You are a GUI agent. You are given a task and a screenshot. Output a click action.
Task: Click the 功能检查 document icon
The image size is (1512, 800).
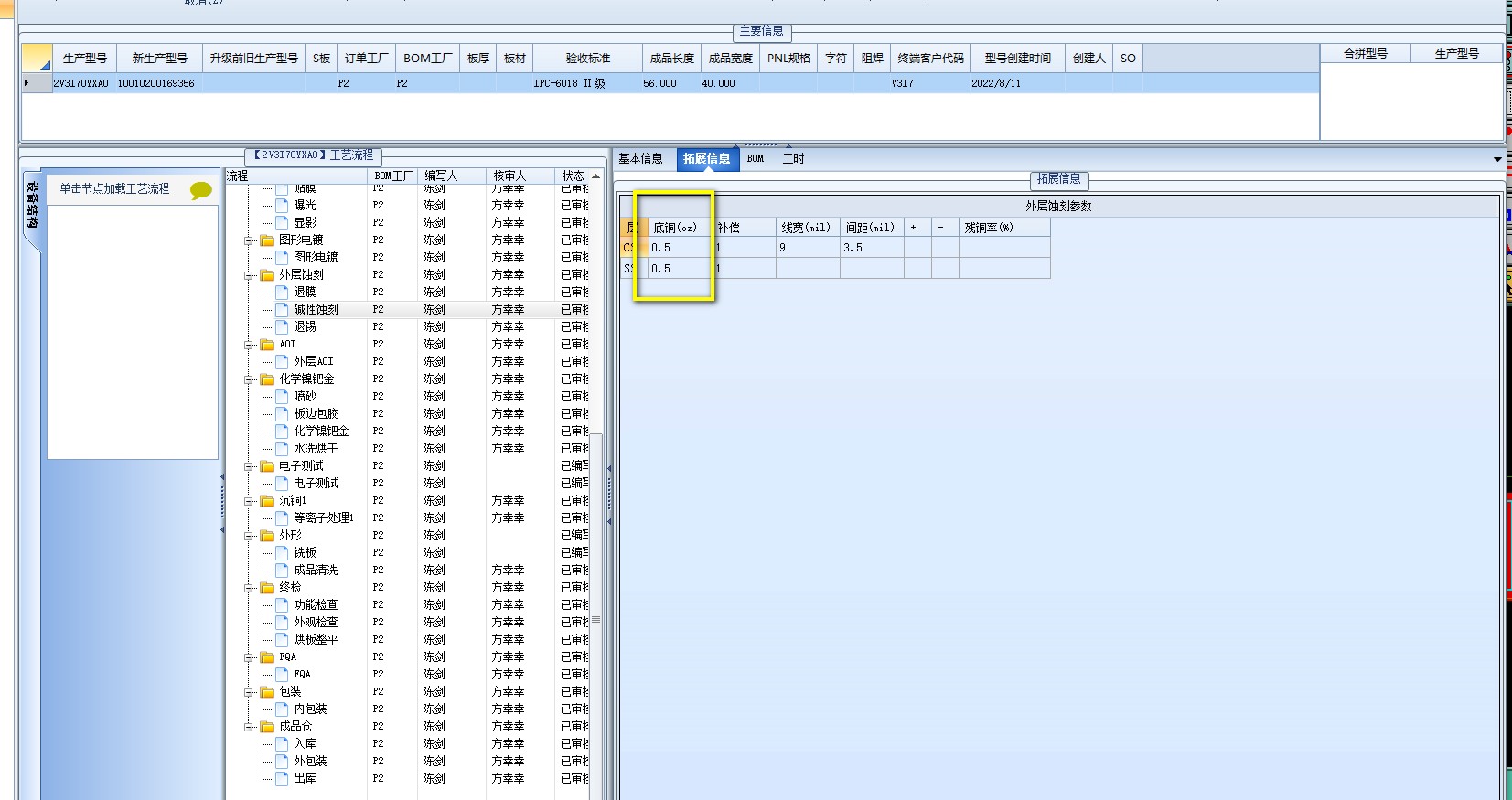(283, 605)
